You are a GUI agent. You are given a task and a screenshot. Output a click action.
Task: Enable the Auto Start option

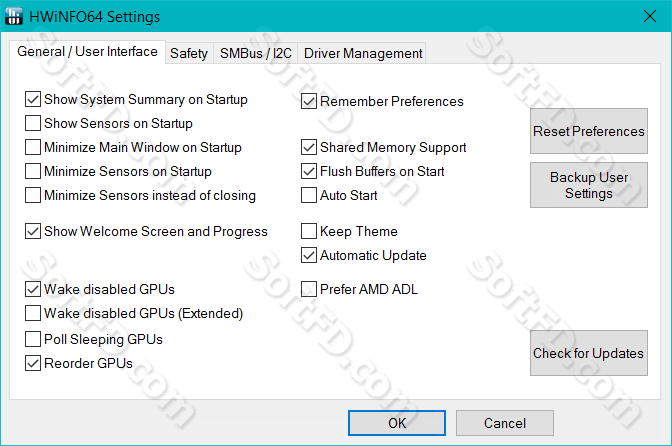click(x=309, y=195)
